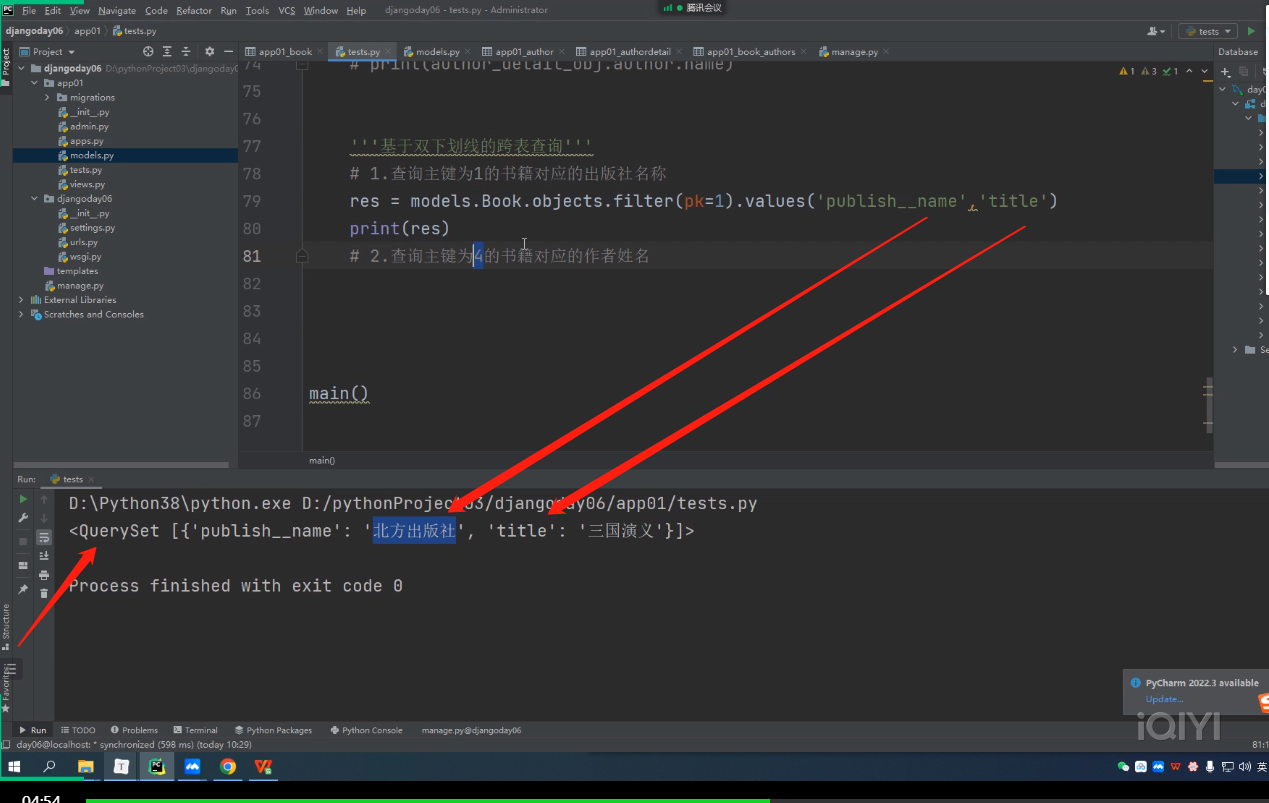The image size is (1269, 803).
Task: Fold code at line 81 gutter marker
Action: [302, 256]
